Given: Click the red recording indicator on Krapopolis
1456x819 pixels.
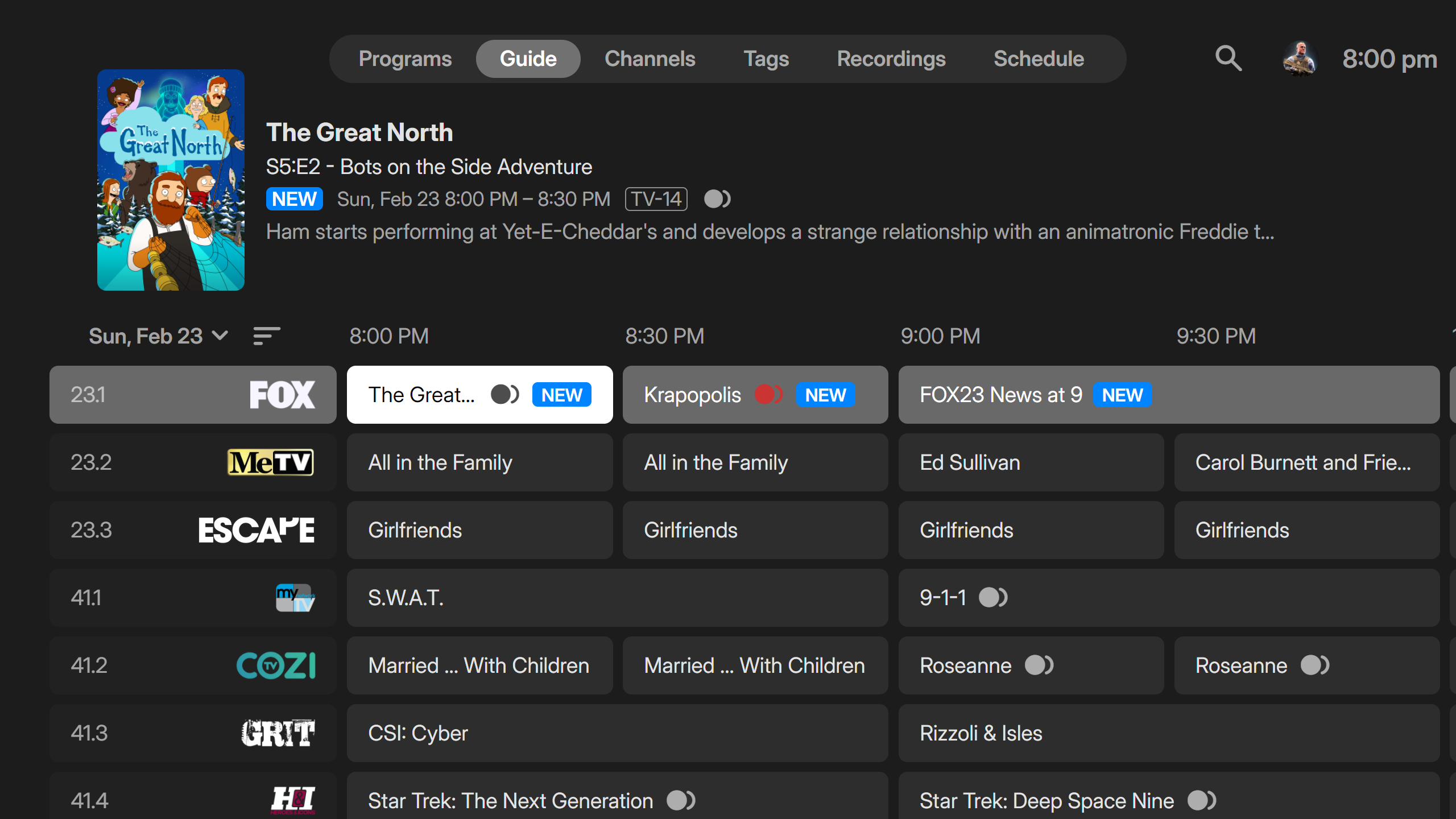Looking at the screenshot, I should click(768, 395).
